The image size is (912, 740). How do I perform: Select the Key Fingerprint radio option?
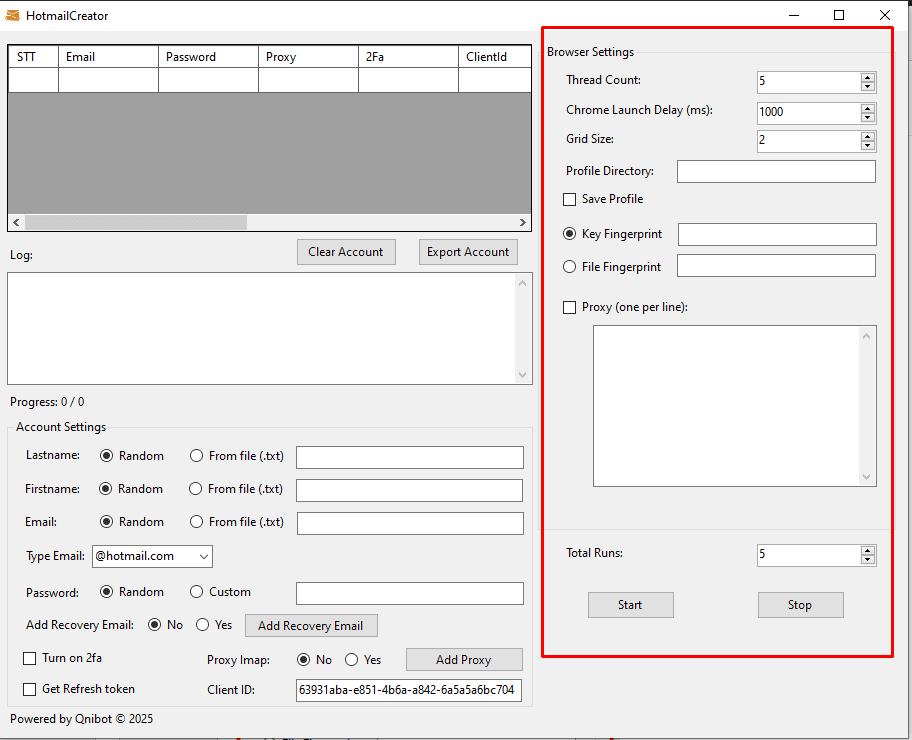[x=569, y=234]
